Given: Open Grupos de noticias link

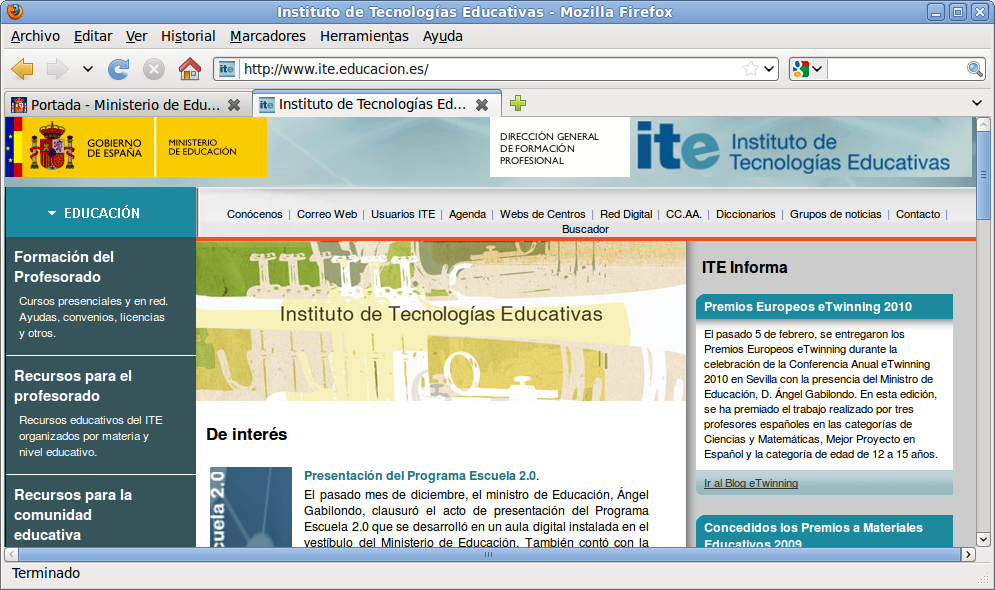Looking at the screenshot, I should [x=835, y=214].
